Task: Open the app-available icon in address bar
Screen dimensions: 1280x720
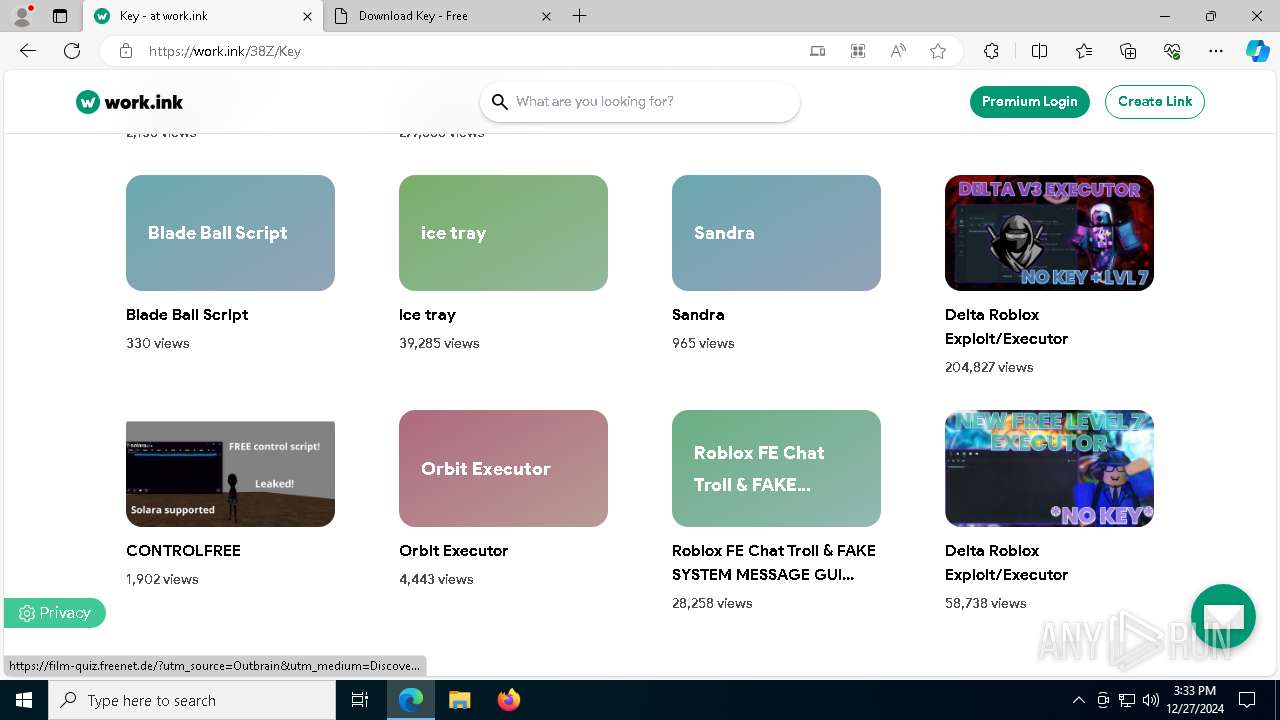Action: click(x=818, y=51)
